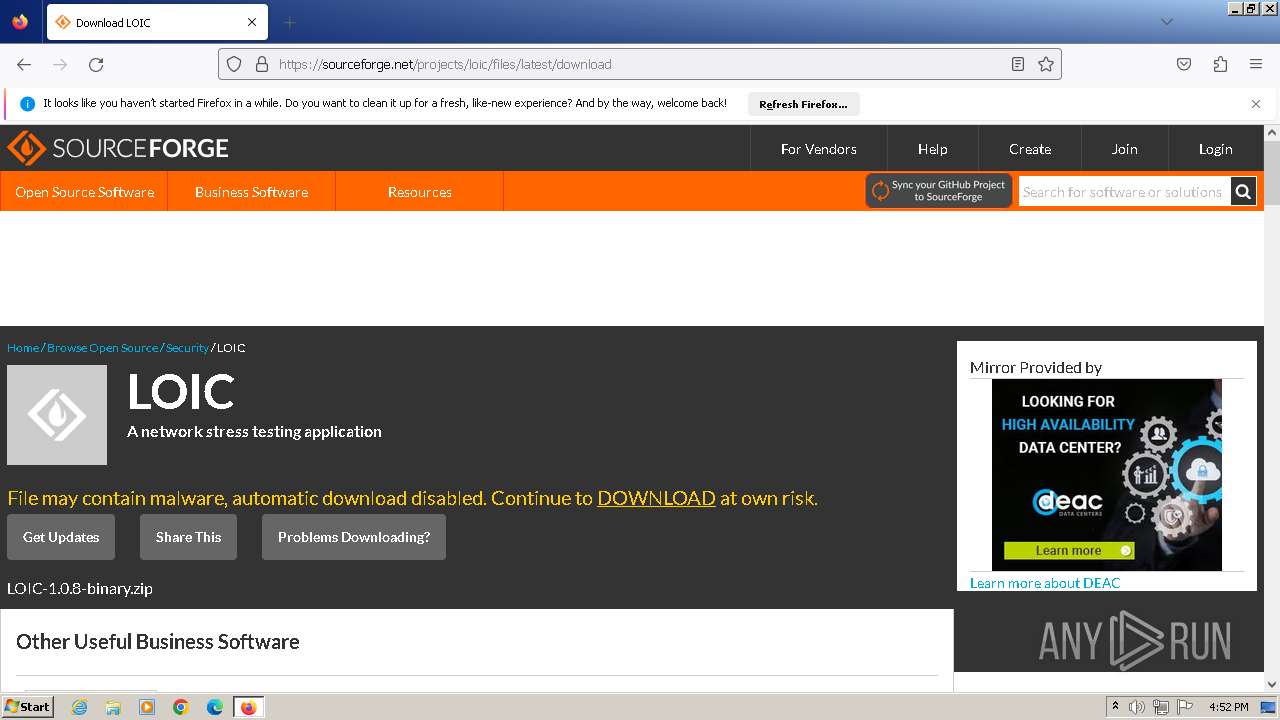Viewport: 1280px width, 720px height.
Task: Click the Action Center flag icon
Action: click(x=1185, y=707)
